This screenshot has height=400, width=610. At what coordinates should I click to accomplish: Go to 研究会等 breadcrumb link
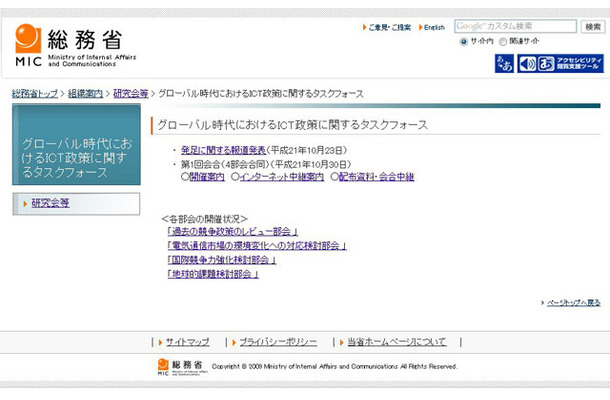tap(131, 94)
